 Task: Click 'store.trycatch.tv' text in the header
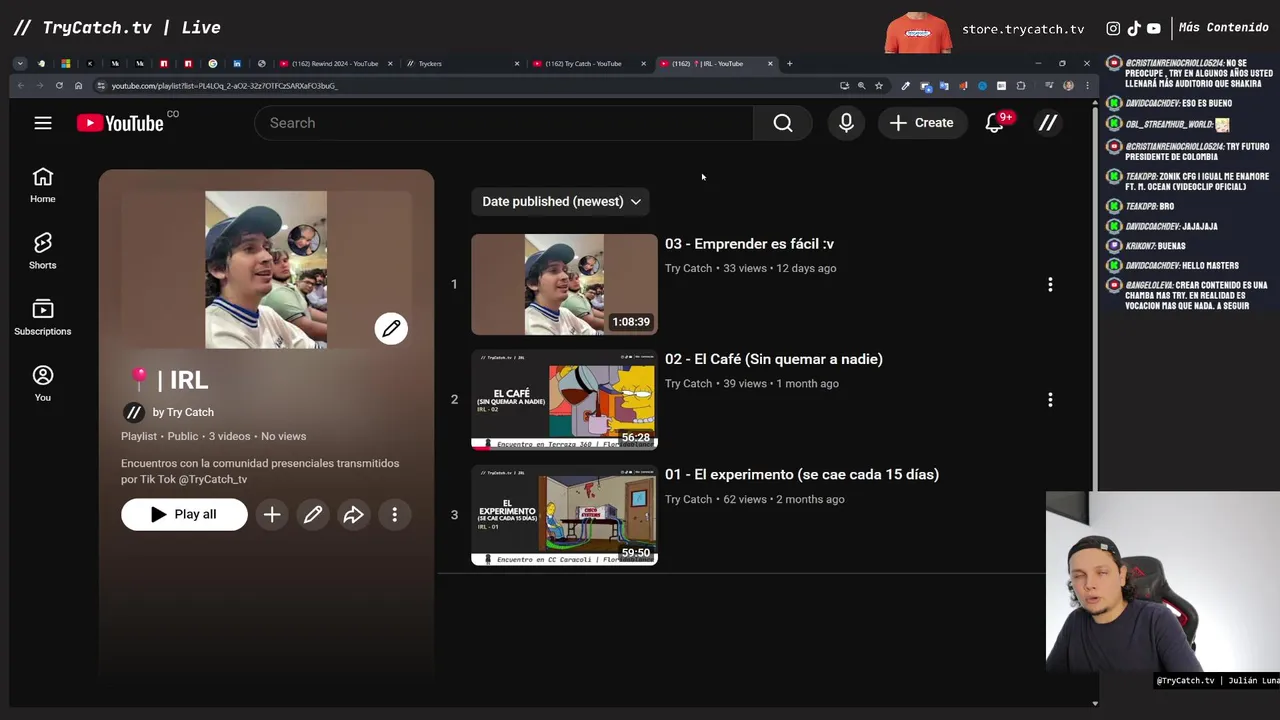click(x=1023, y=29)
